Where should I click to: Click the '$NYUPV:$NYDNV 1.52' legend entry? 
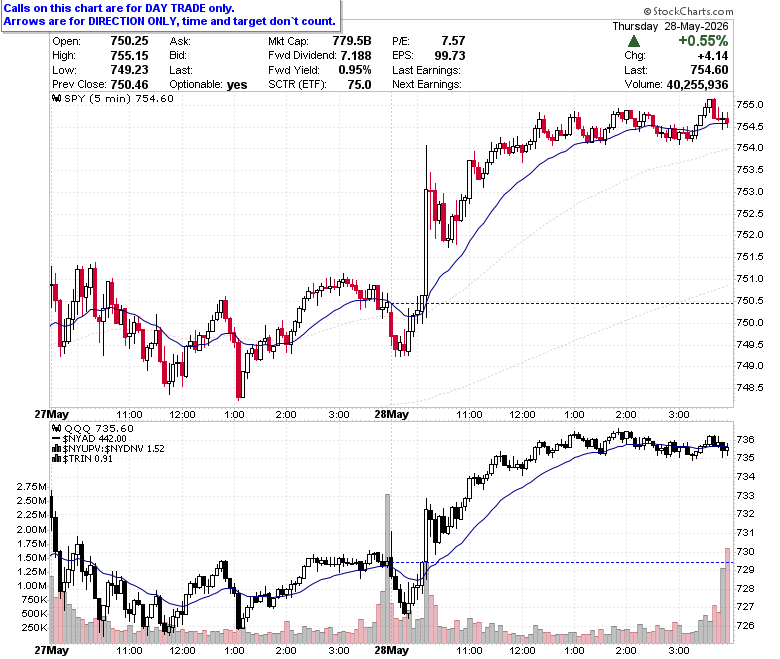pos(113,449)
